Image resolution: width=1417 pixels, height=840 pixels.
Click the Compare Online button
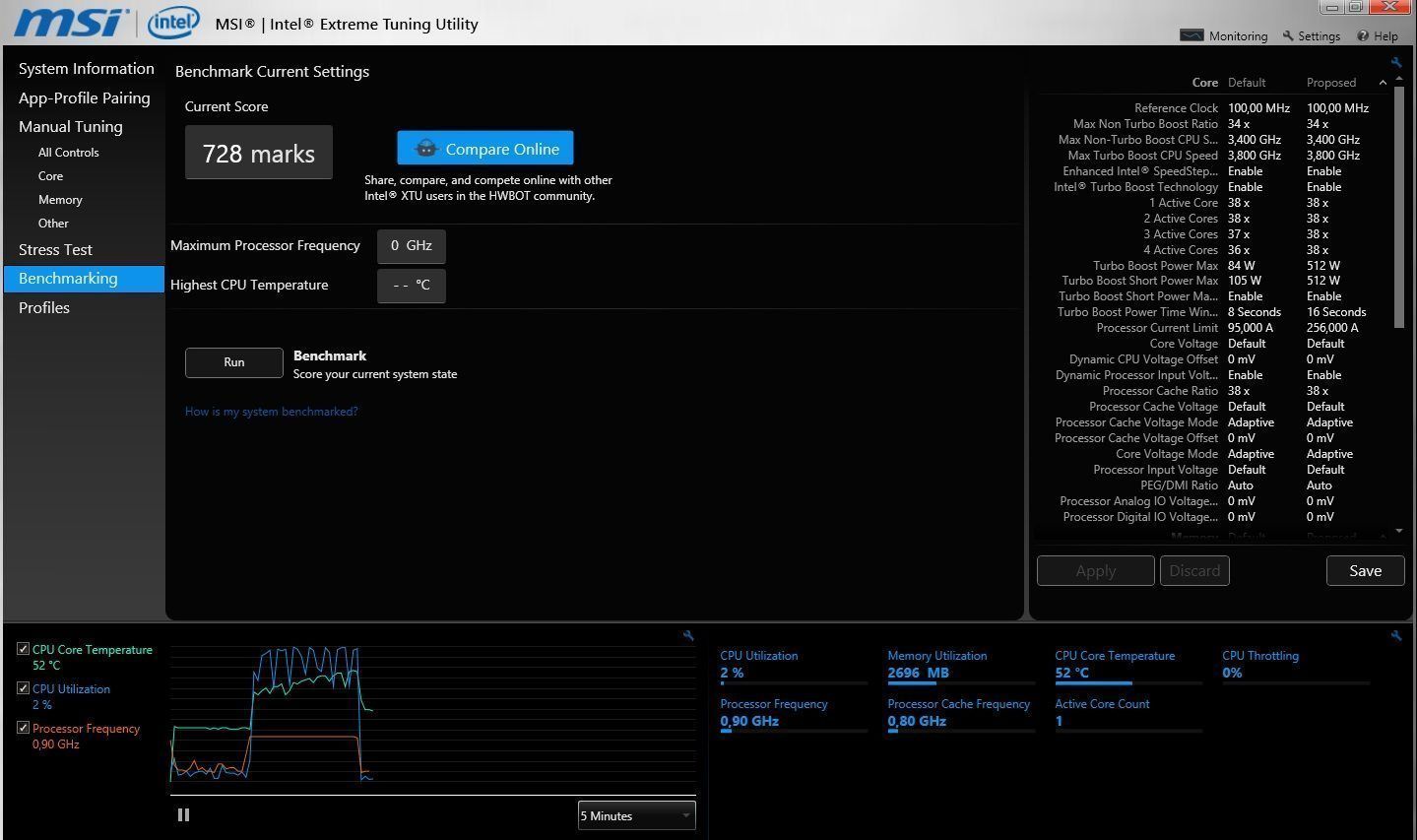484,149
